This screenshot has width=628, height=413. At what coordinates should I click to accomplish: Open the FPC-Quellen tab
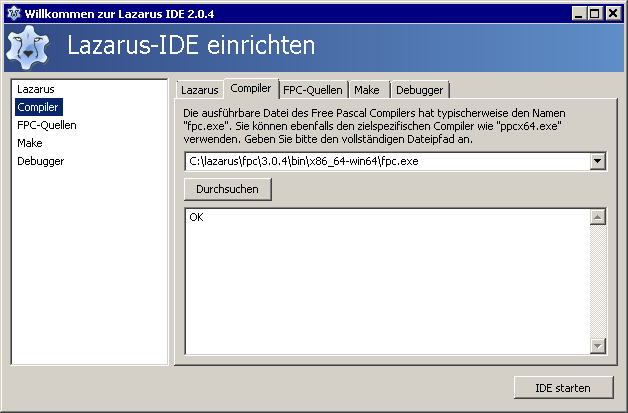[312, 90]
